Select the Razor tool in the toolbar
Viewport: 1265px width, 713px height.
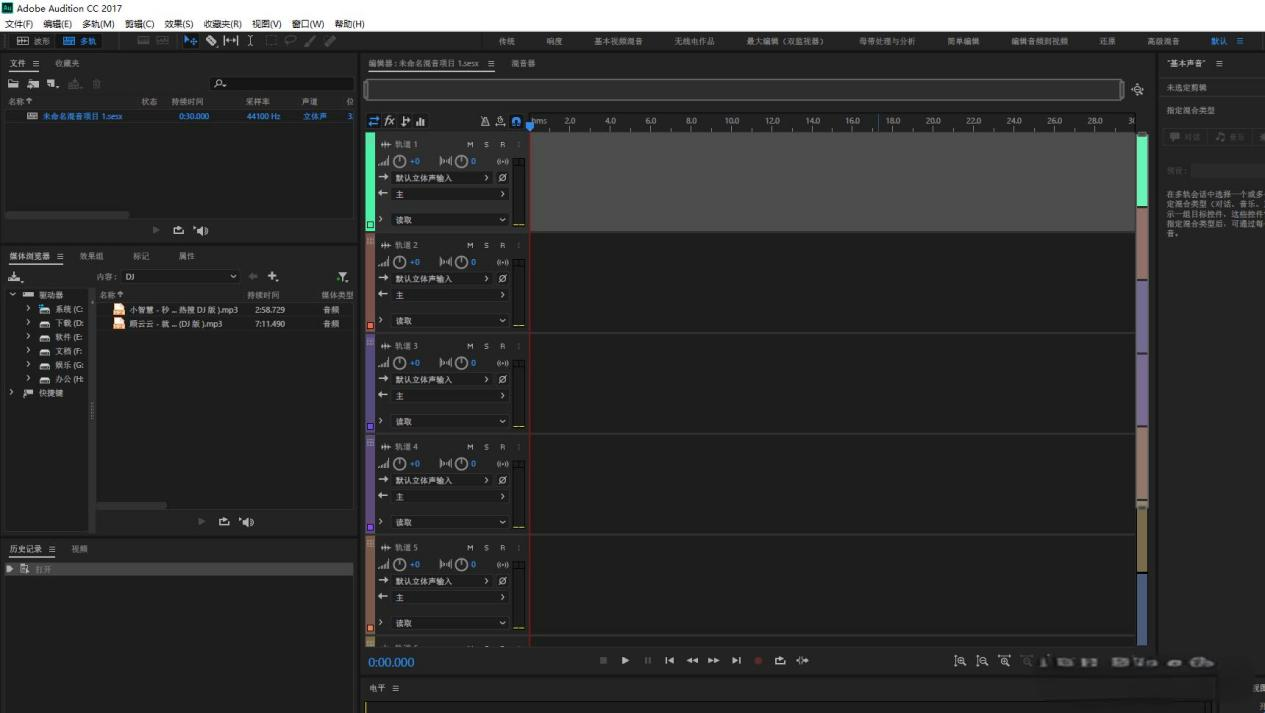tap(211, 41)
